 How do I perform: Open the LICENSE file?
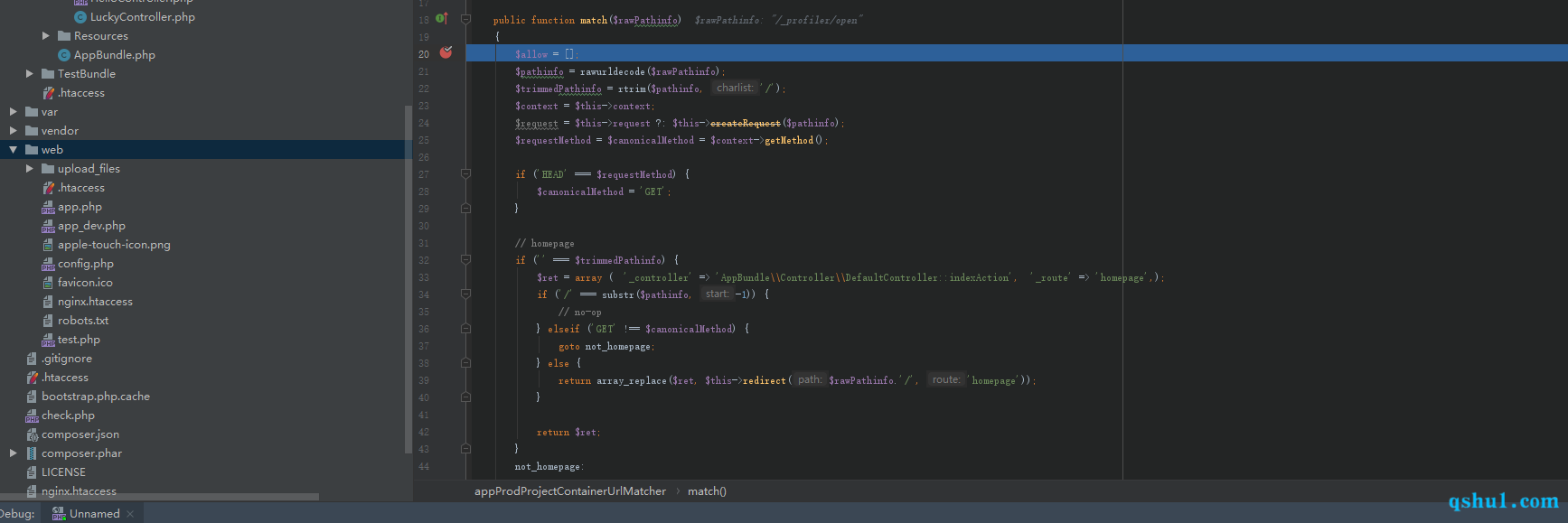63,472
